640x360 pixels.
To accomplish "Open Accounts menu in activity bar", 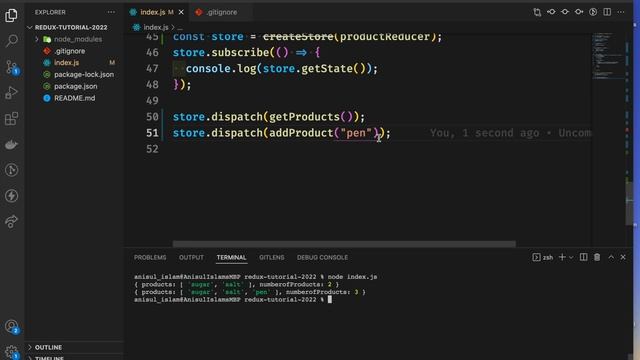I will point(11,327).
